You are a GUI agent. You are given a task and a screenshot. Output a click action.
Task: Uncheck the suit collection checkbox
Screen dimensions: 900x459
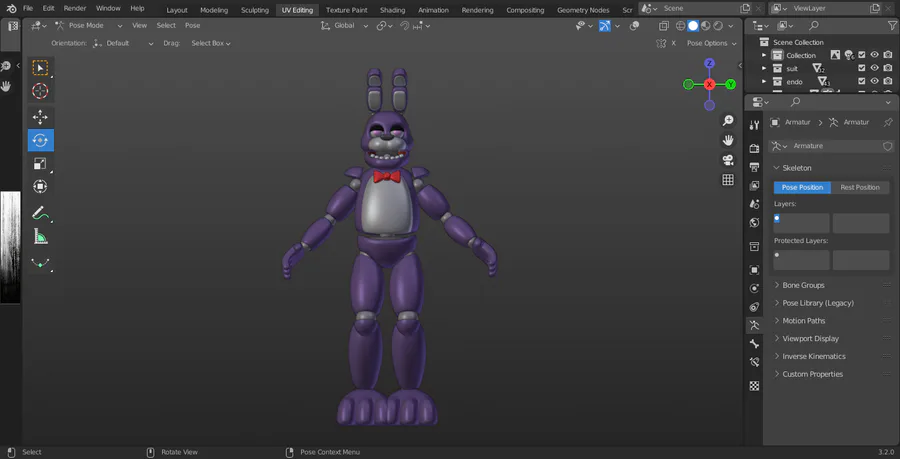tap(862, 68)
